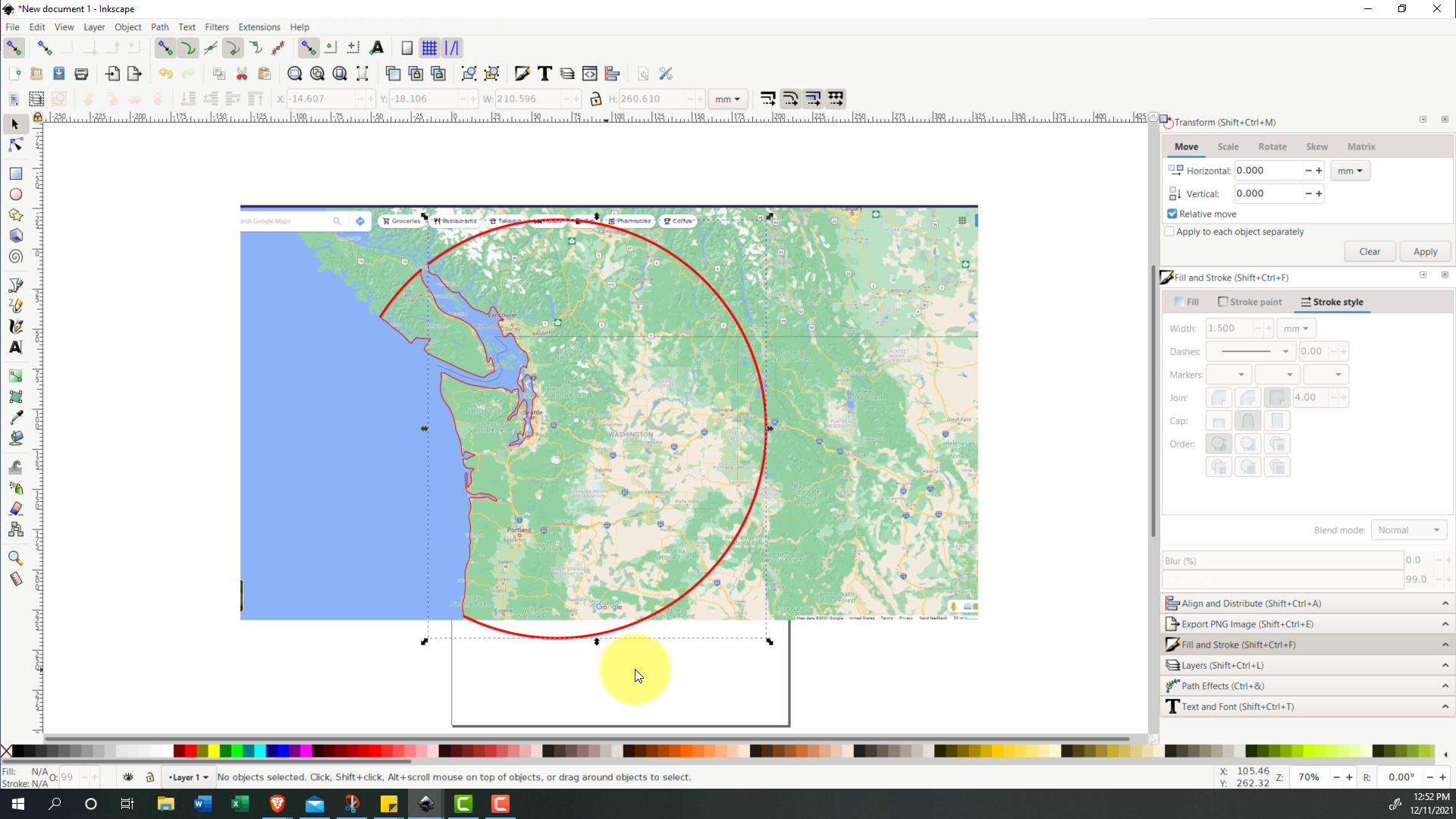Switch to the Rotate tab

[1272, 147]
